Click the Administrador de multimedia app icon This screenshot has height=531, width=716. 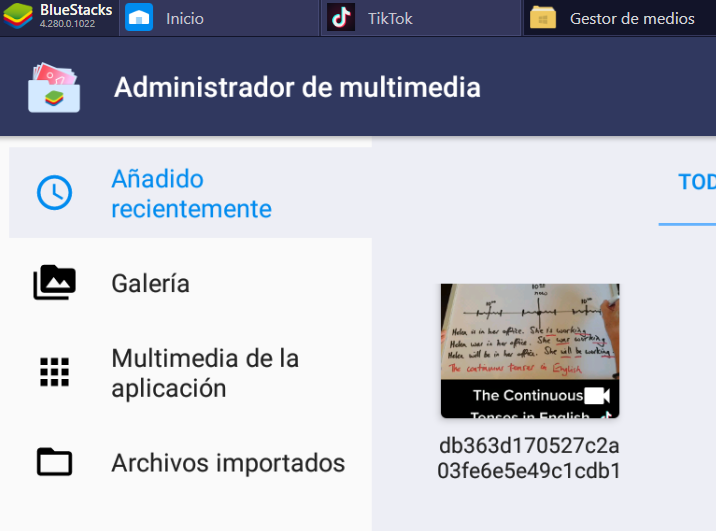coord(55,87)
